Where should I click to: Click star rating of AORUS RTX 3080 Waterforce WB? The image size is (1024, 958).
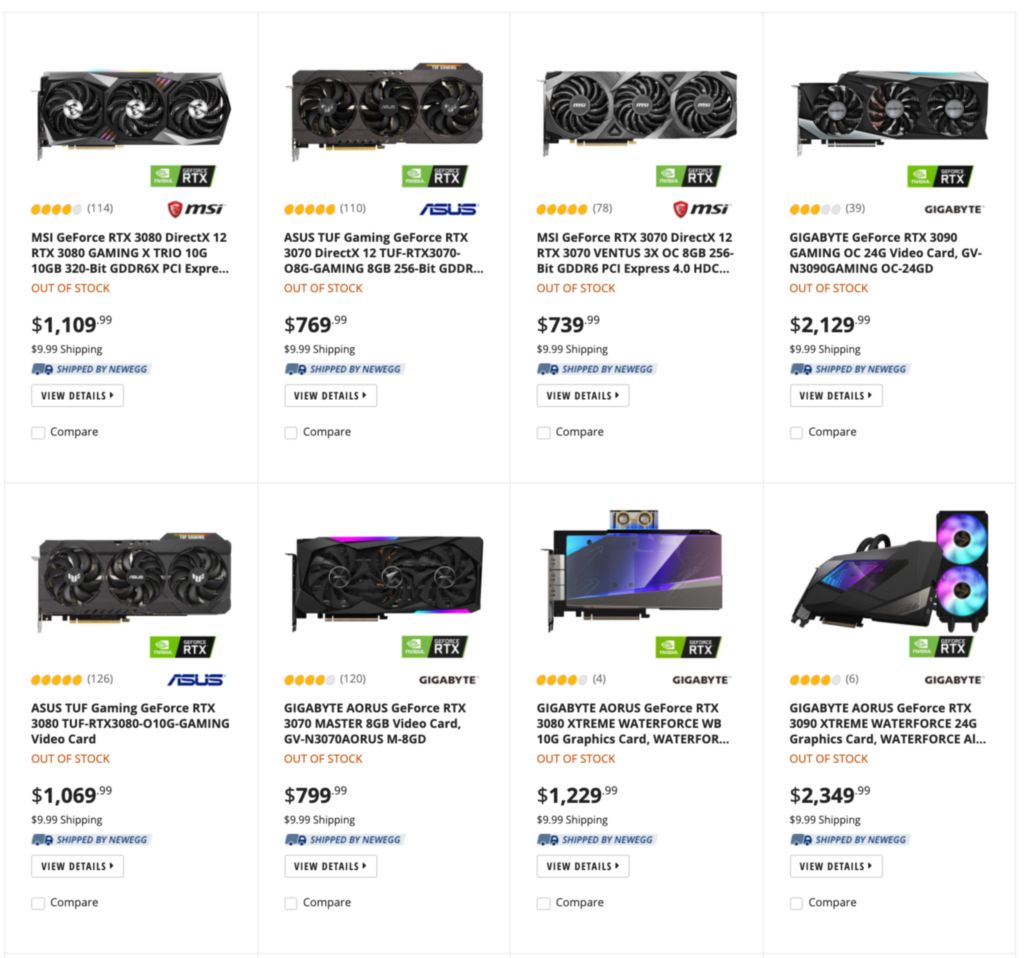561,680
